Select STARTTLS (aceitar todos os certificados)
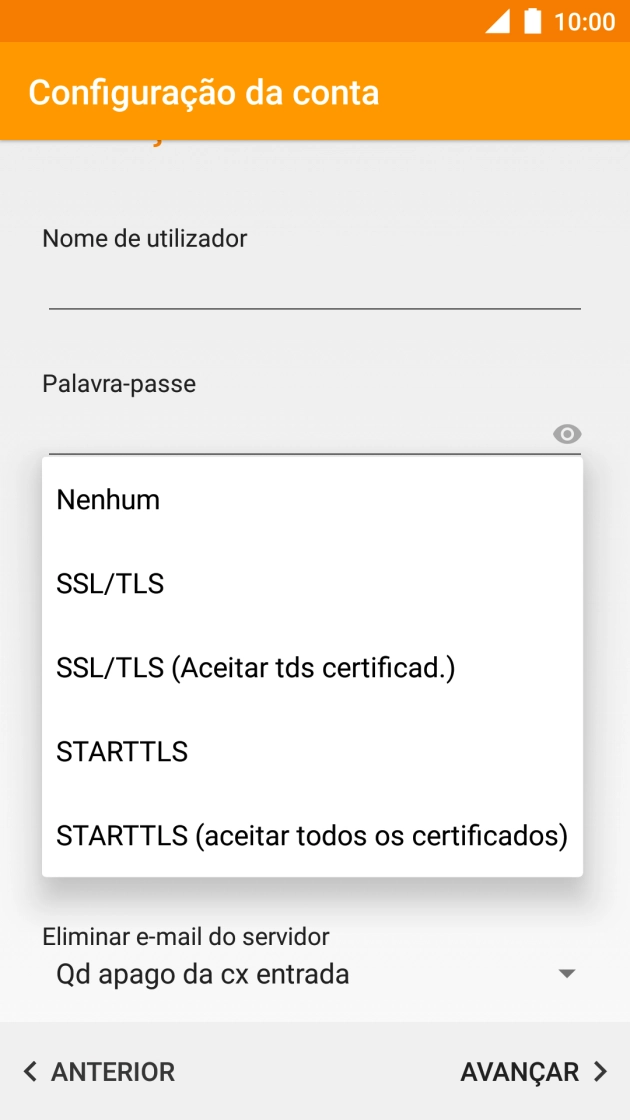The height and width of the screenshot is (1120, 630). coord(312,836)
